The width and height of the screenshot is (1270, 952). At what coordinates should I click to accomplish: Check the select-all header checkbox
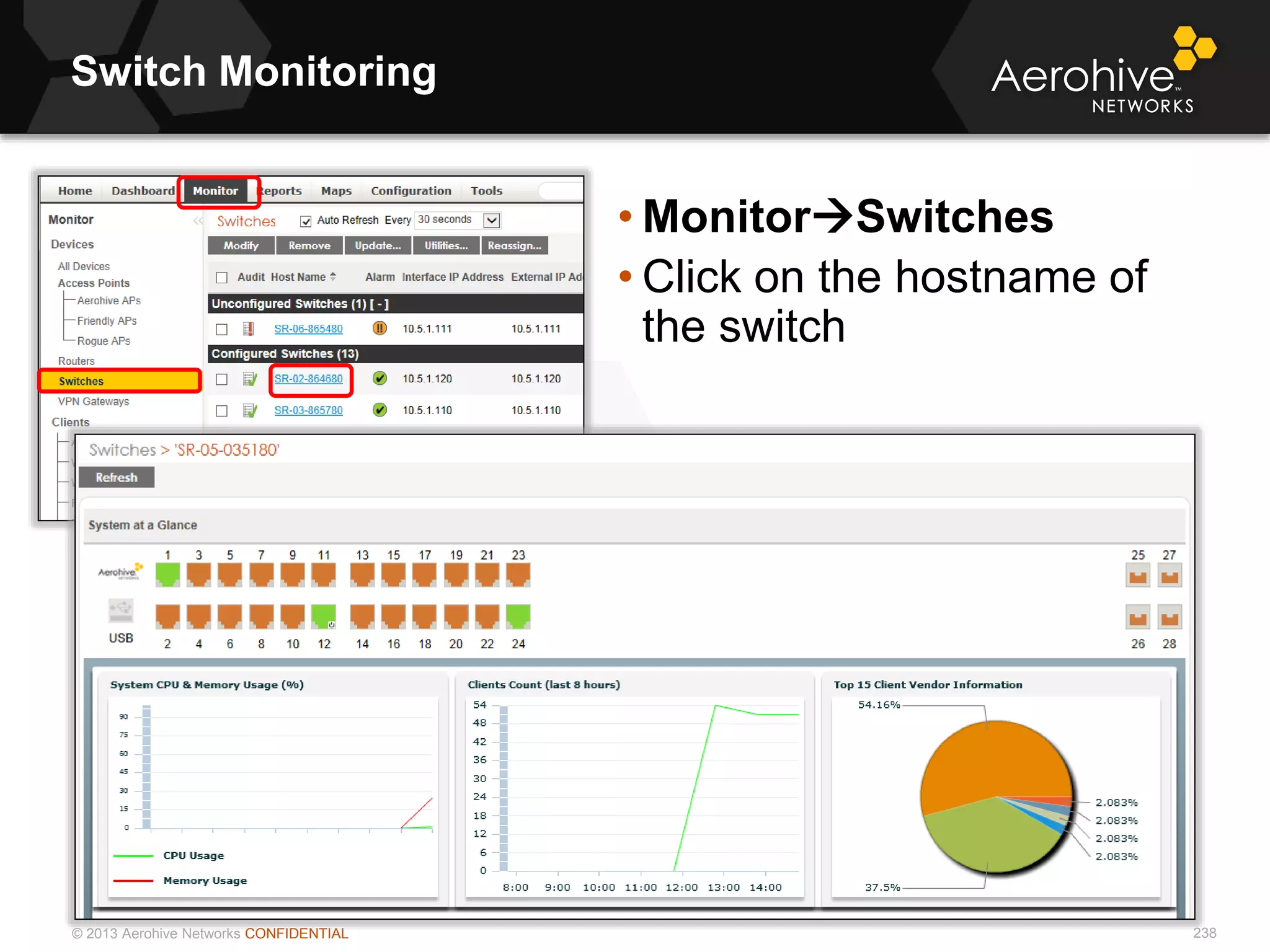coord(221,278)
